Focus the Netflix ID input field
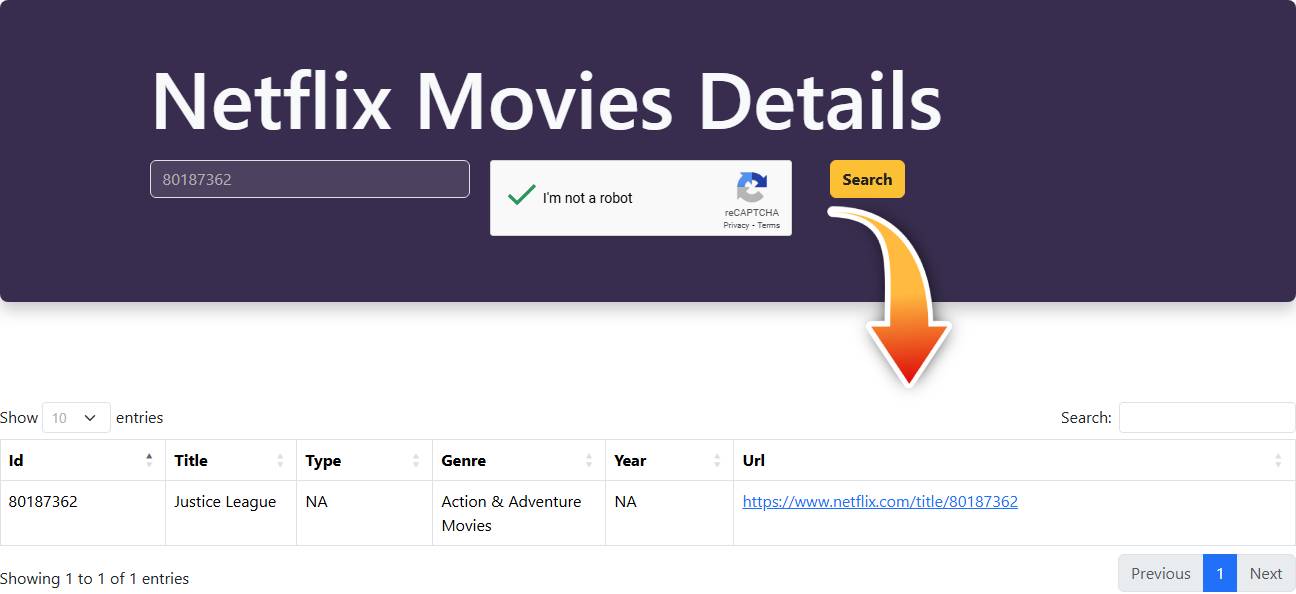 [310, 179]
